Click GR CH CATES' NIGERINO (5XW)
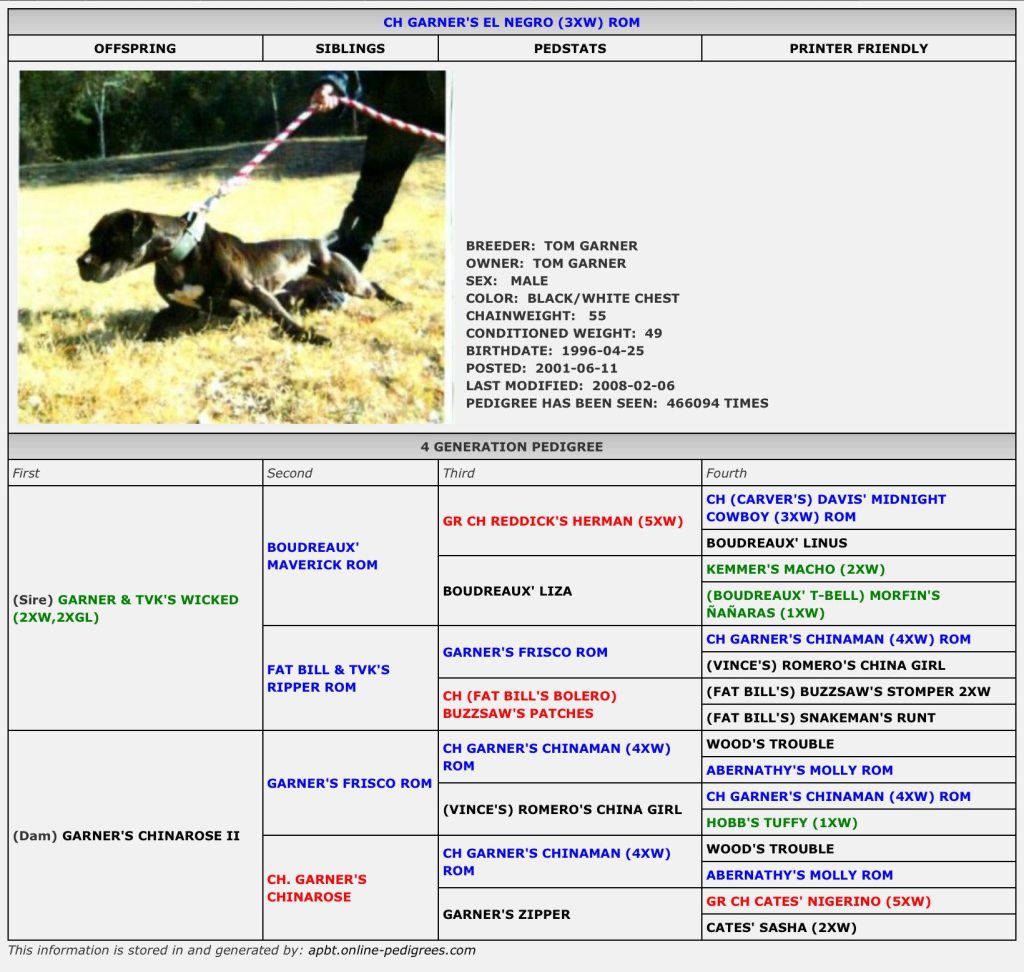This screenshot has height=972, width=1024. coord(818,901)
